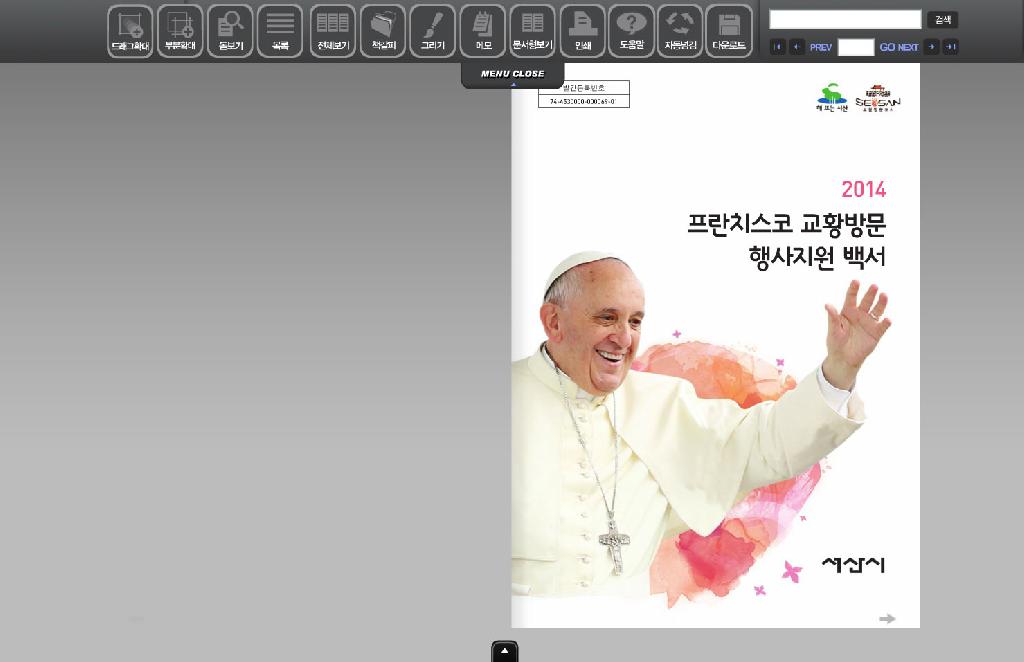Image resolution: width=1024 pixels, height=662 pixels.
Task: Print the document (인쇄)
Action: click(x=582, y=31)
